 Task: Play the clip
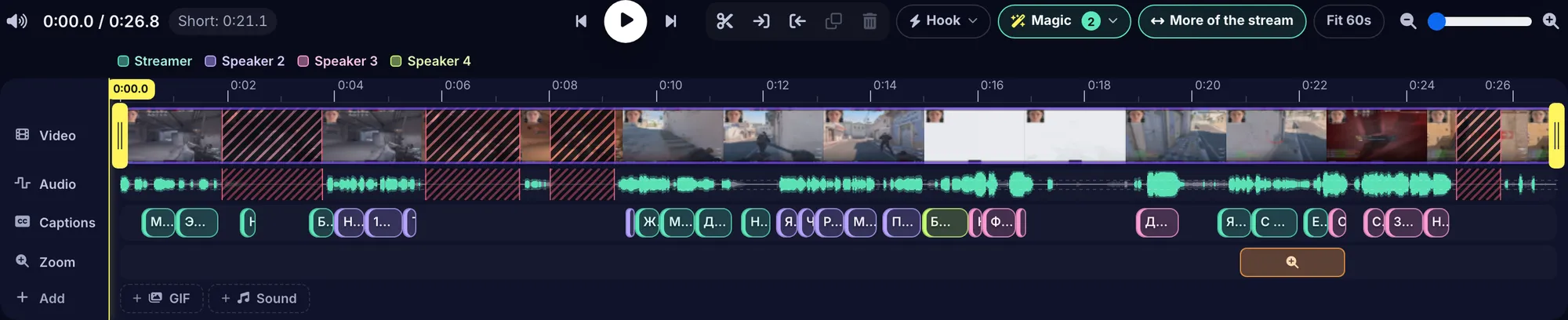tap(625, 21)
